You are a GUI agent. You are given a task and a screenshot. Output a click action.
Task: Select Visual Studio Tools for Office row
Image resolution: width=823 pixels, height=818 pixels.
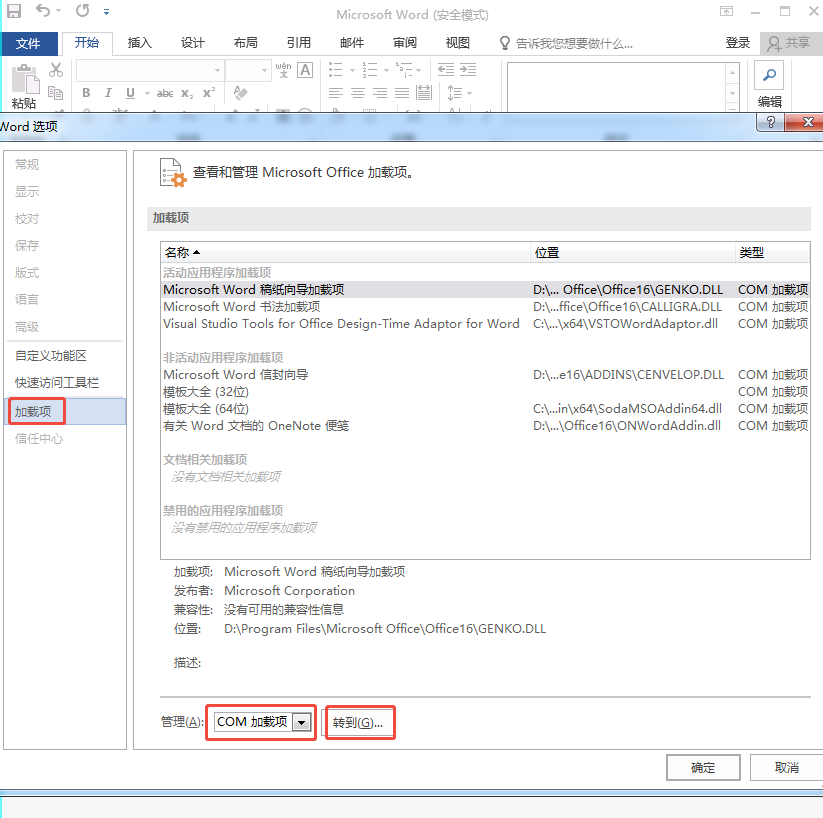pos(485,323)
